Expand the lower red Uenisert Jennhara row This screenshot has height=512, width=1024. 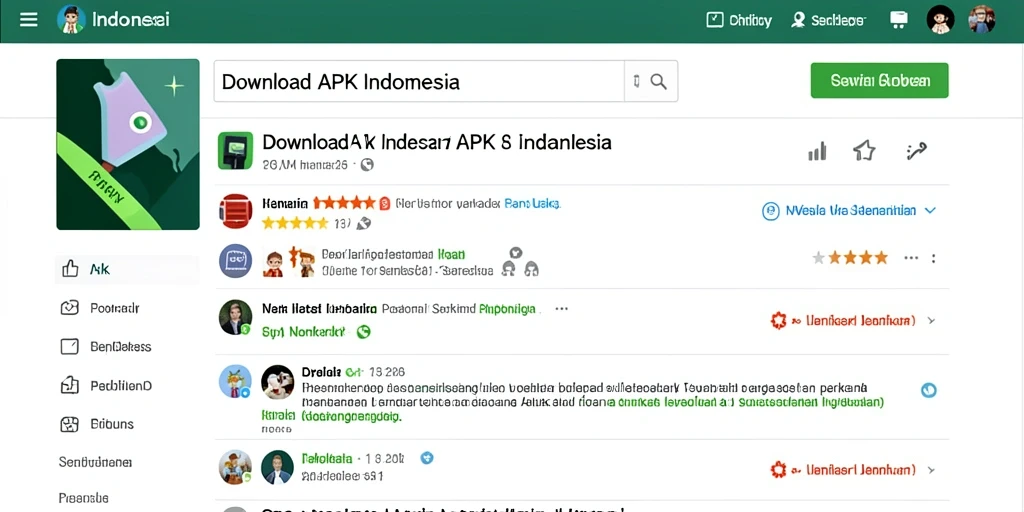(854, 470)
